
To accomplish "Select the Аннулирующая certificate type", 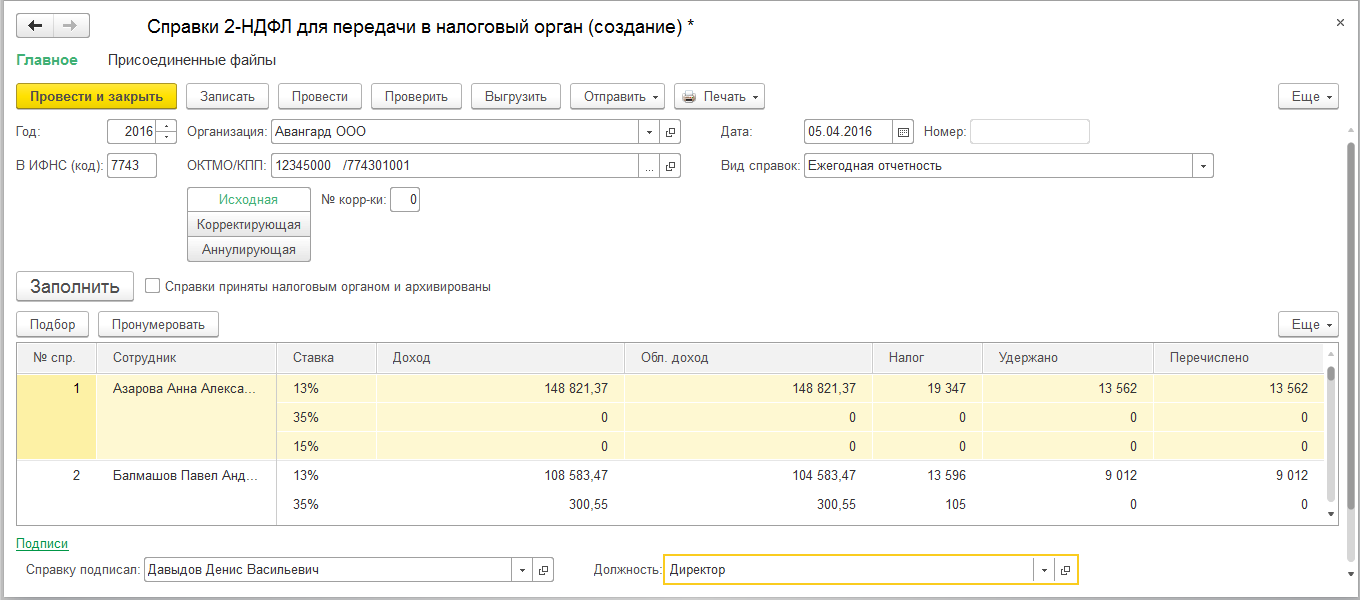I will tap(249, 250).
